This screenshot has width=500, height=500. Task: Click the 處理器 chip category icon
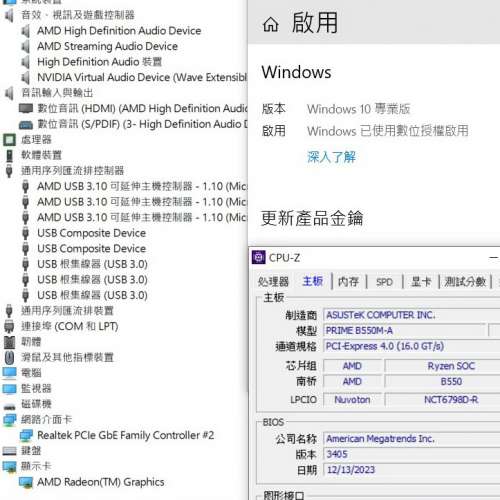tap(9, 140)
